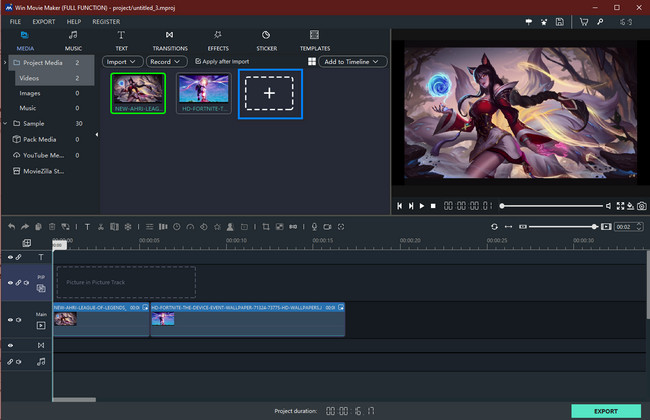
Task: Click the key register icon
Action: (600, 22)
